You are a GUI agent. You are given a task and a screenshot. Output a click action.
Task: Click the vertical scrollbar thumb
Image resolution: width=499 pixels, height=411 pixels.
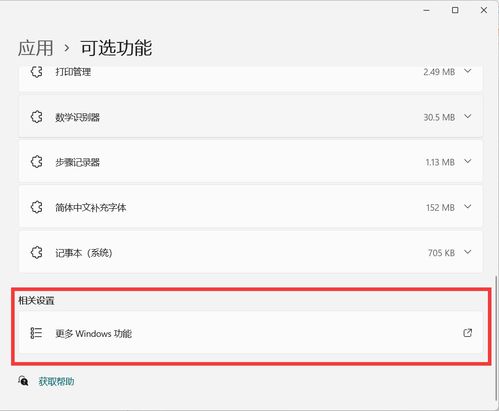[496, 337]
